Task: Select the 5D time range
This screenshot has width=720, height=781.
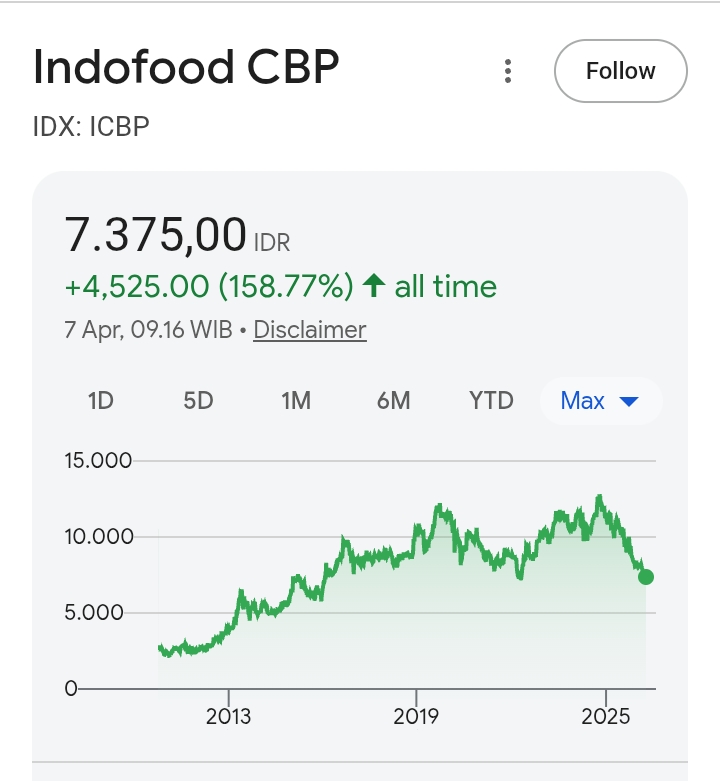Action: coord(198,401)
